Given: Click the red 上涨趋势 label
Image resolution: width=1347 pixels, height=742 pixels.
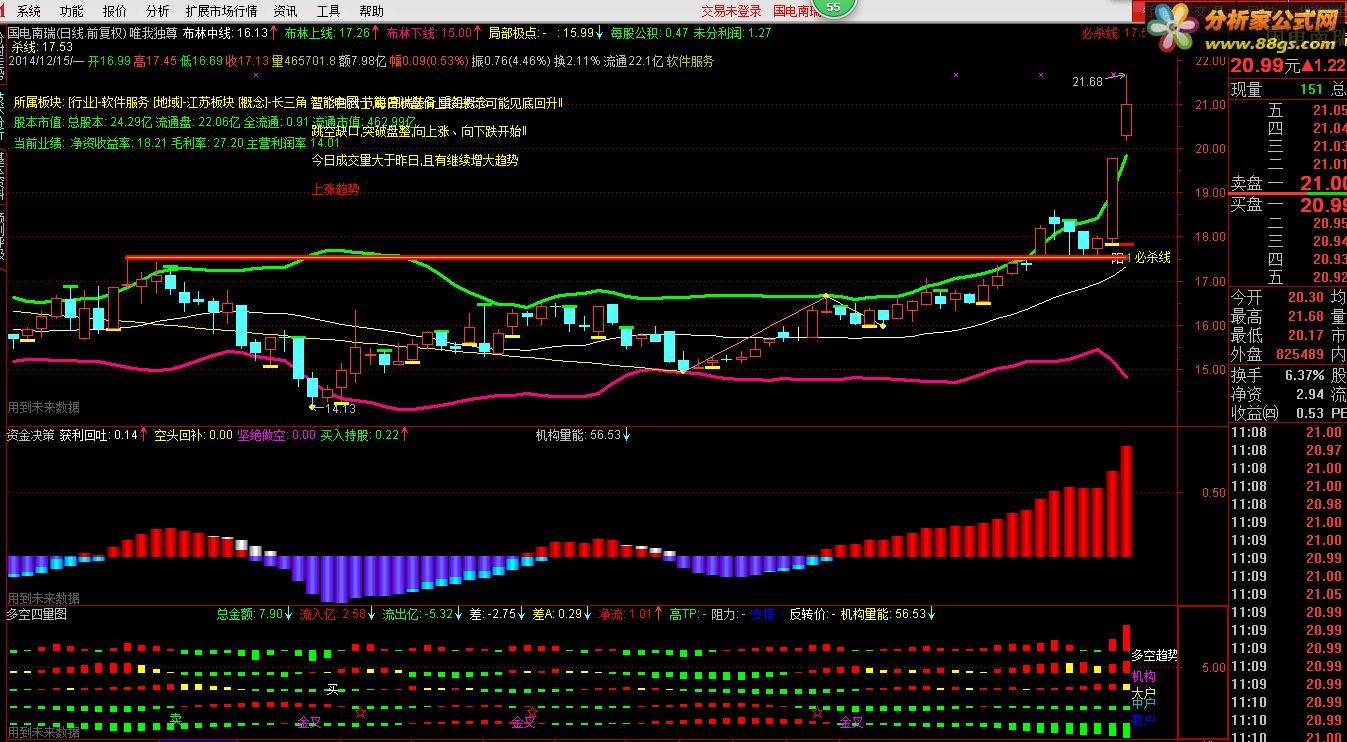Looking at the screenshot, I should click(335, 188).
